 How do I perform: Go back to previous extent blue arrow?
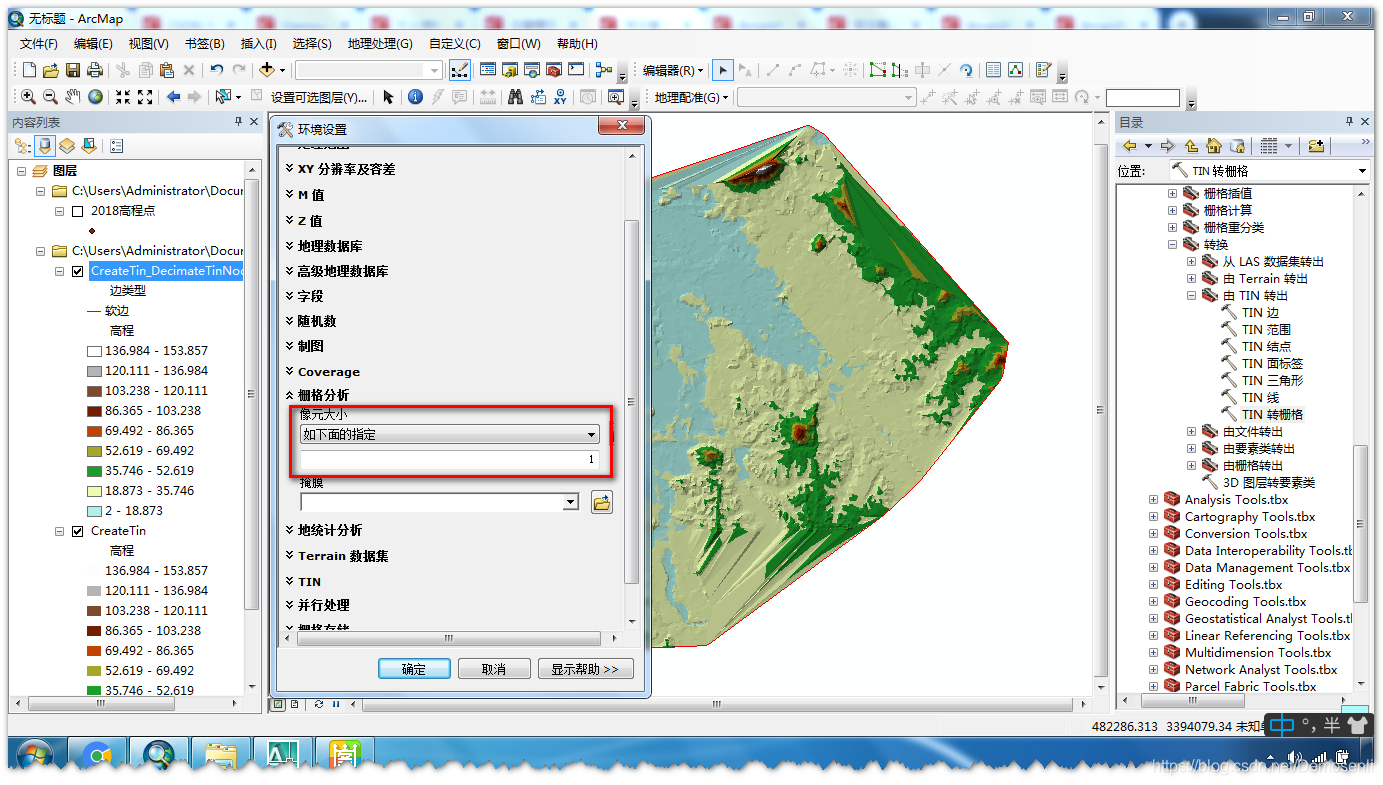[173, 97]
